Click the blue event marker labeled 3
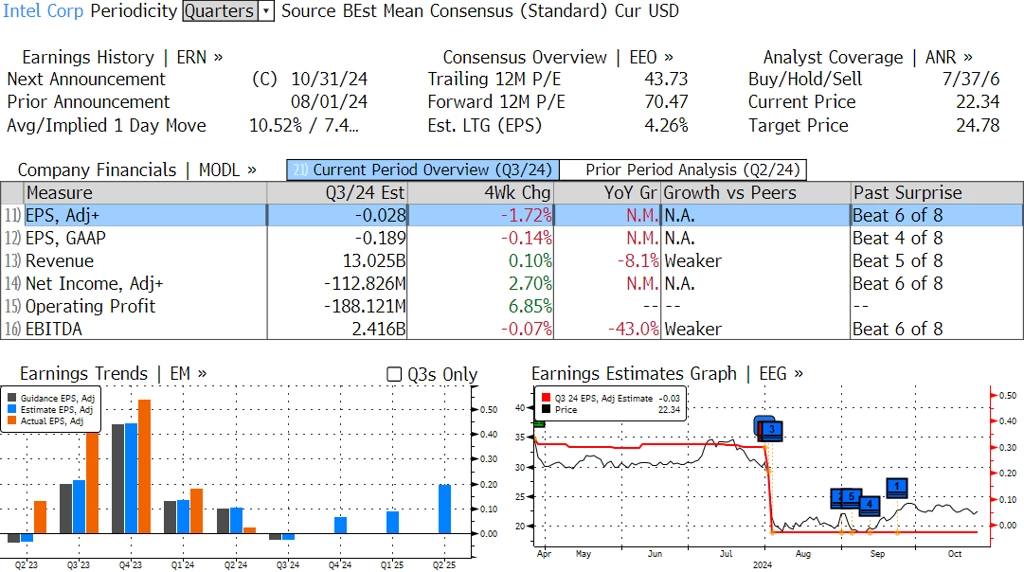1024x572 pixels. coord(771,430)
